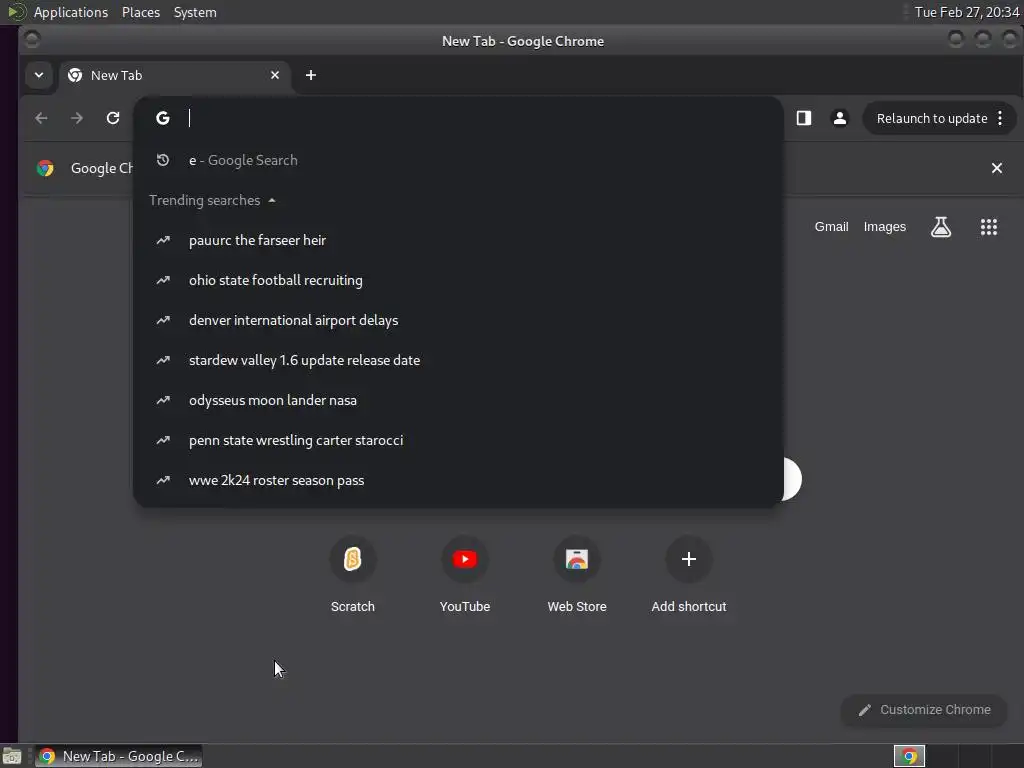Reload the page with the refresh icon
The image size is (1024, 768).
tap(113, 118)
